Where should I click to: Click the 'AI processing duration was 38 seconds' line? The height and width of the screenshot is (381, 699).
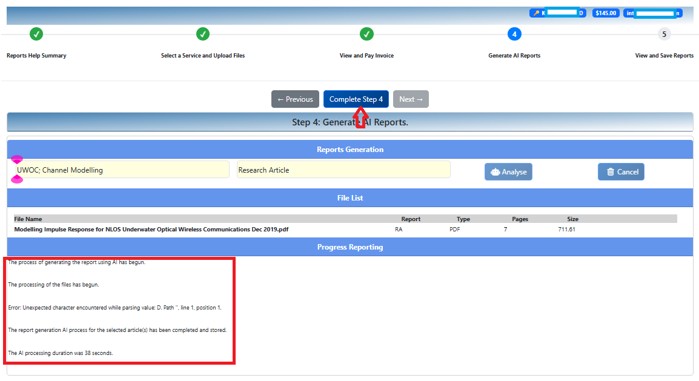(61, 353)
